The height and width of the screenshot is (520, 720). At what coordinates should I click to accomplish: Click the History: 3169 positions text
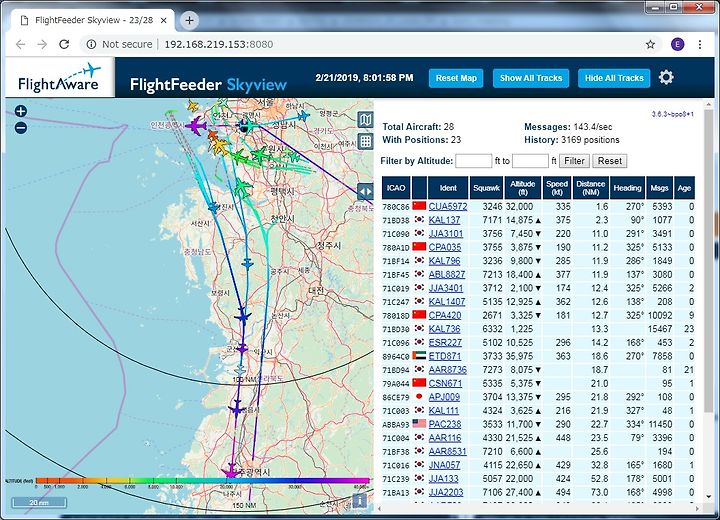pyautogui.click(x=572, y=140)
